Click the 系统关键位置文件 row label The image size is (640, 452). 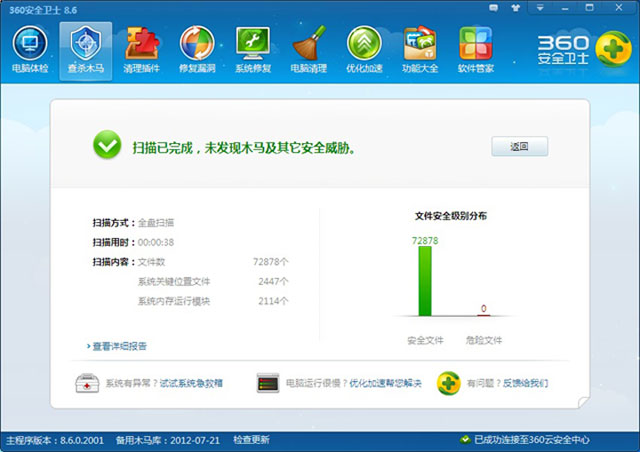(x=174, y=281)
